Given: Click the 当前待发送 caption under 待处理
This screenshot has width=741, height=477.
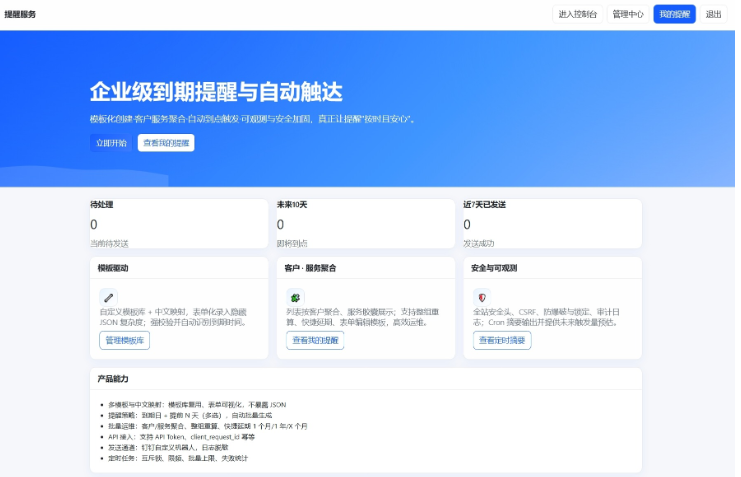Looking at the screenshot, I should tap(109, 243).
